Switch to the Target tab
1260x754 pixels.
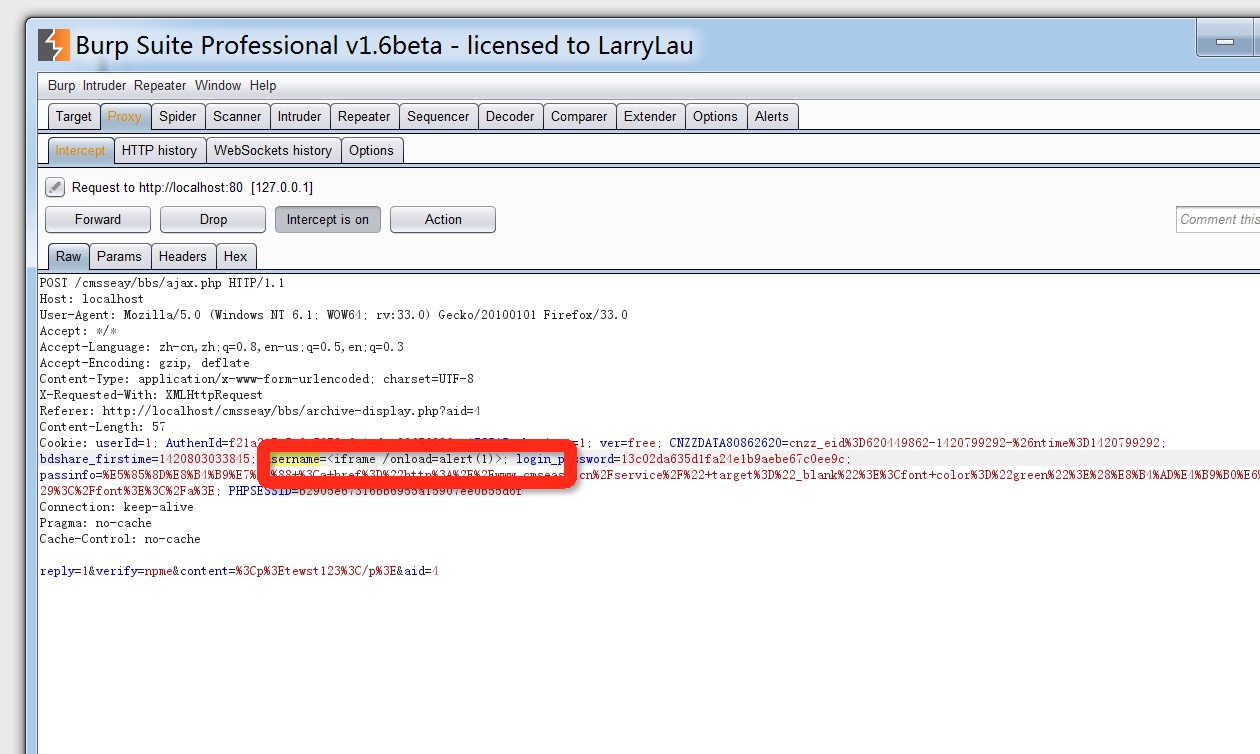pos(74,116)
